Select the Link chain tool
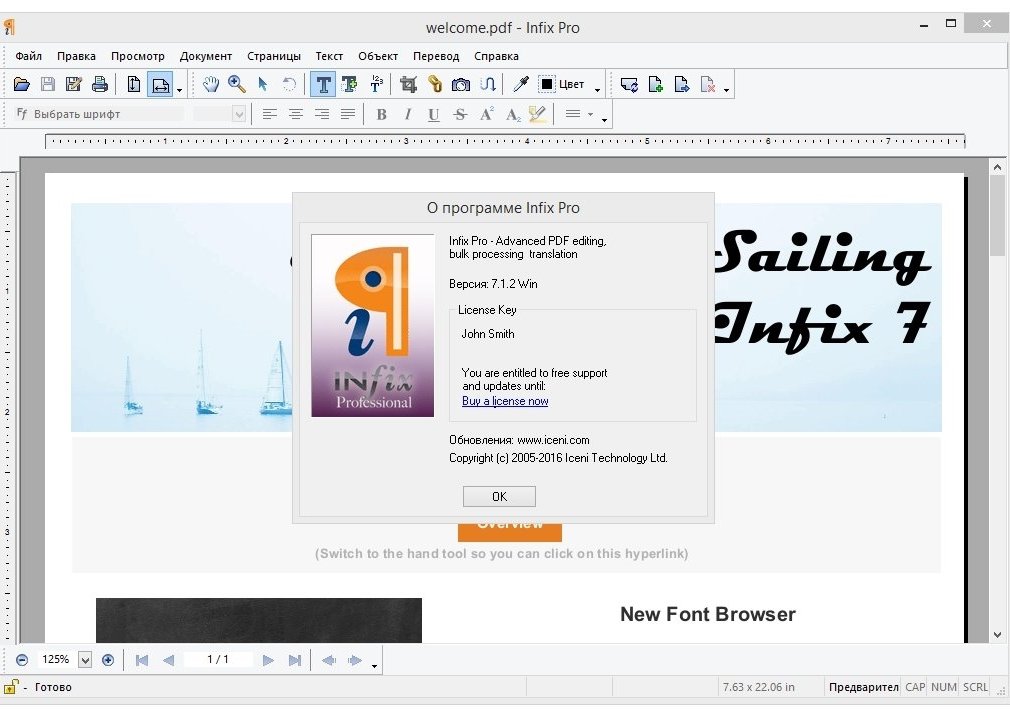 click(435, 84)
